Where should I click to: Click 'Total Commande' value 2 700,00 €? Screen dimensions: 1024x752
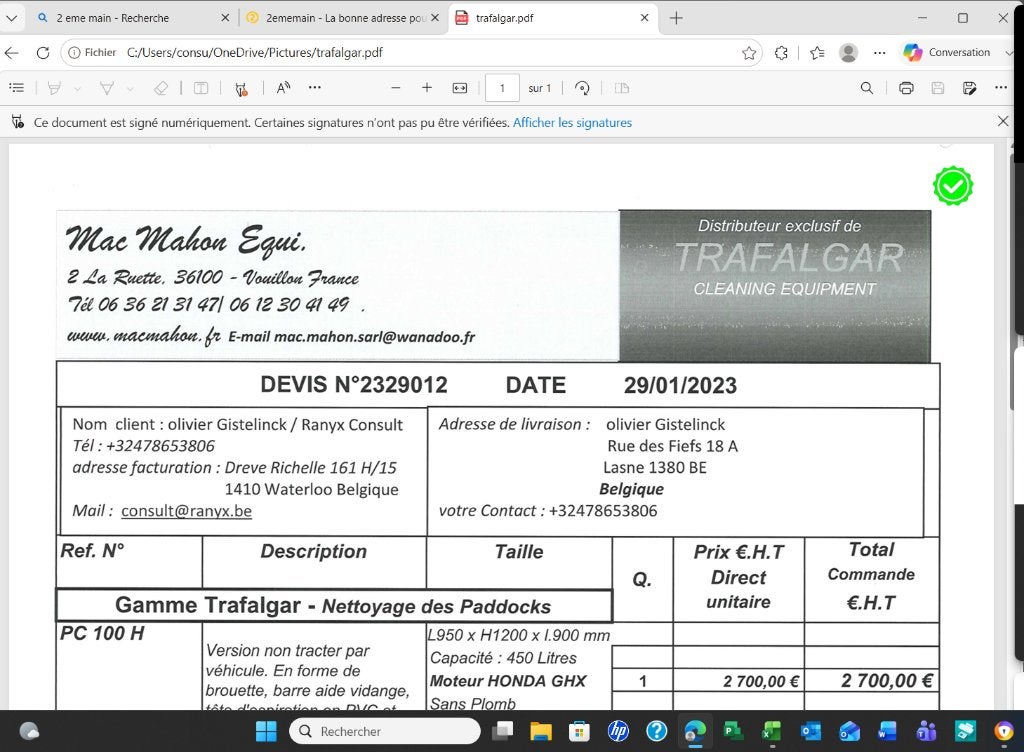pos(886,681)
